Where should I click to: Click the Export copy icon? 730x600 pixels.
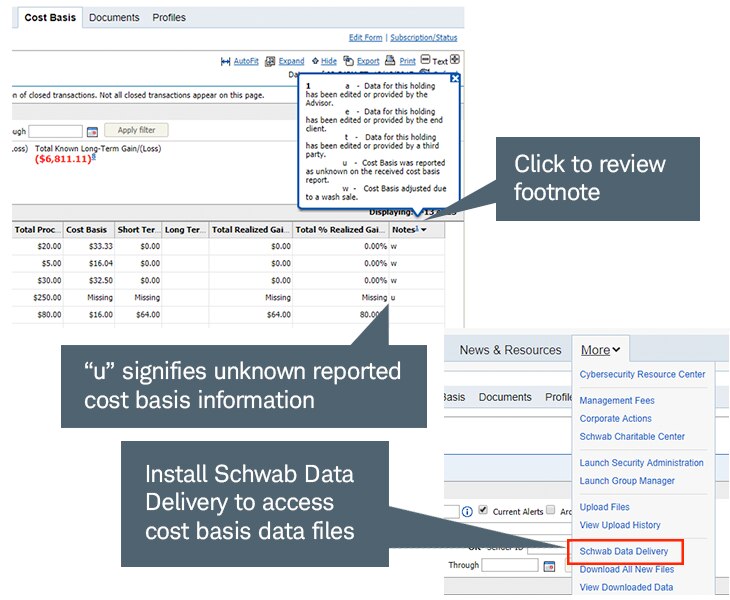tap(348, 61)
